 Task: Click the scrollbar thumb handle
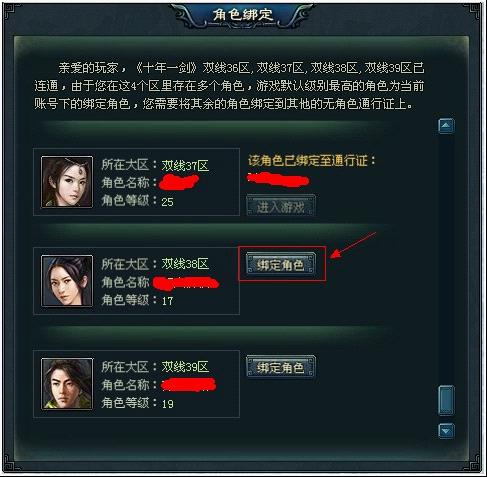446,400
